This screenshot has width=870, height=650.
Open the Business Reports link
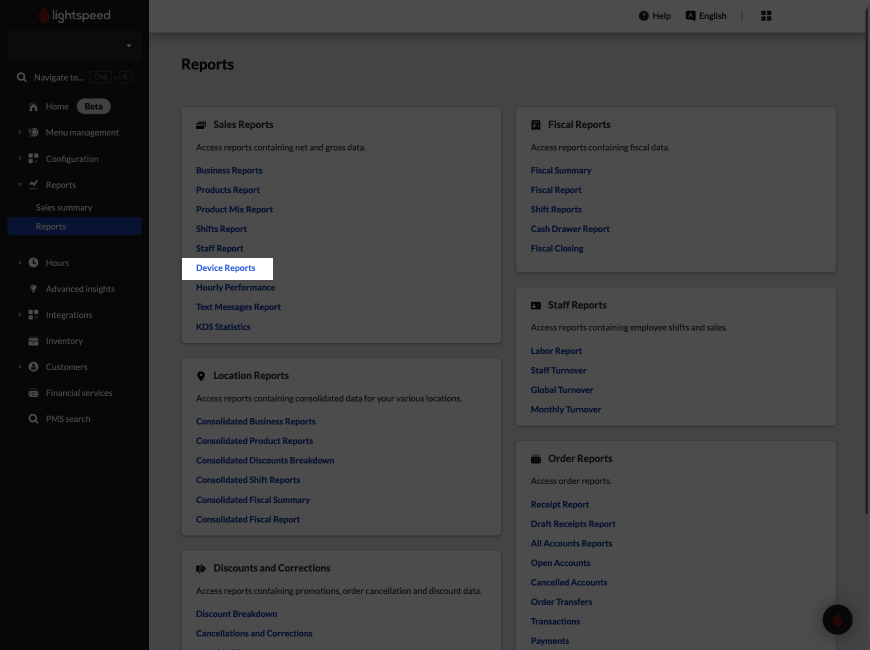[229, 170]
